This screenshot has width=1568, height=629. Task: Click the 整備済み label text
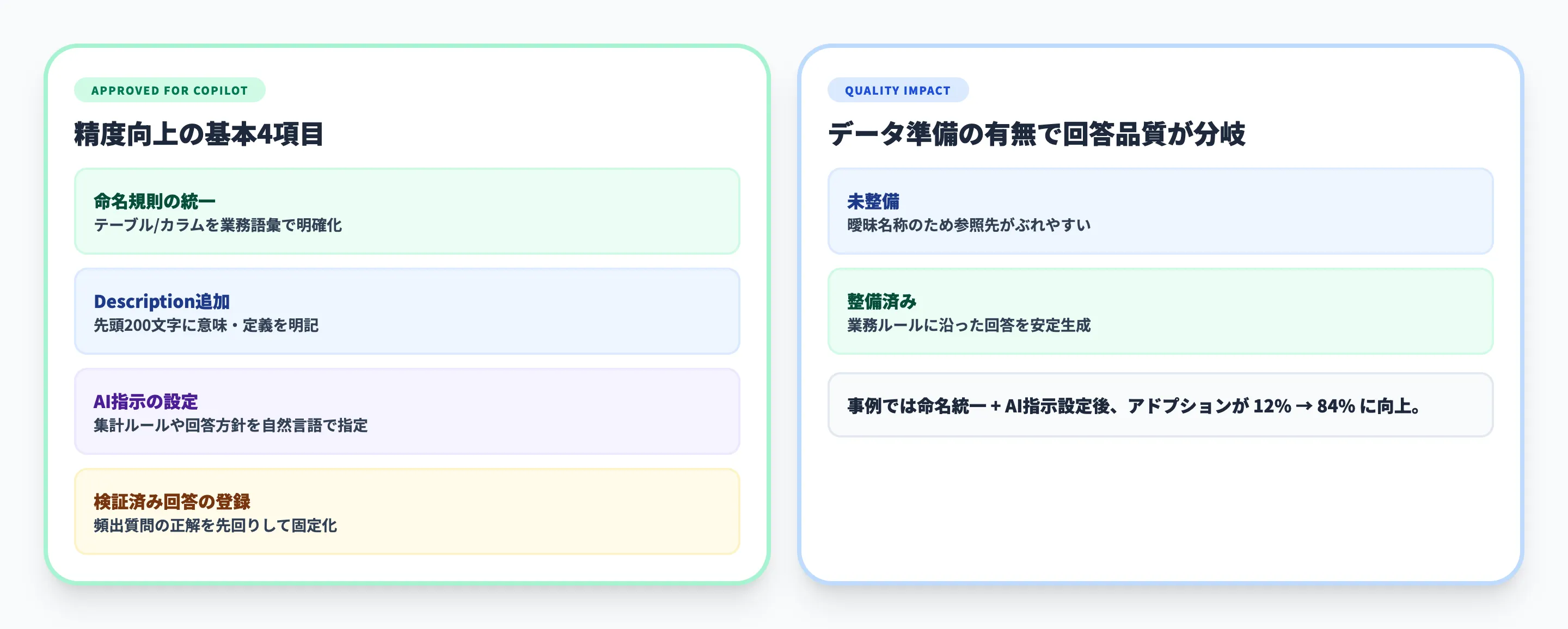pos(883,300)
